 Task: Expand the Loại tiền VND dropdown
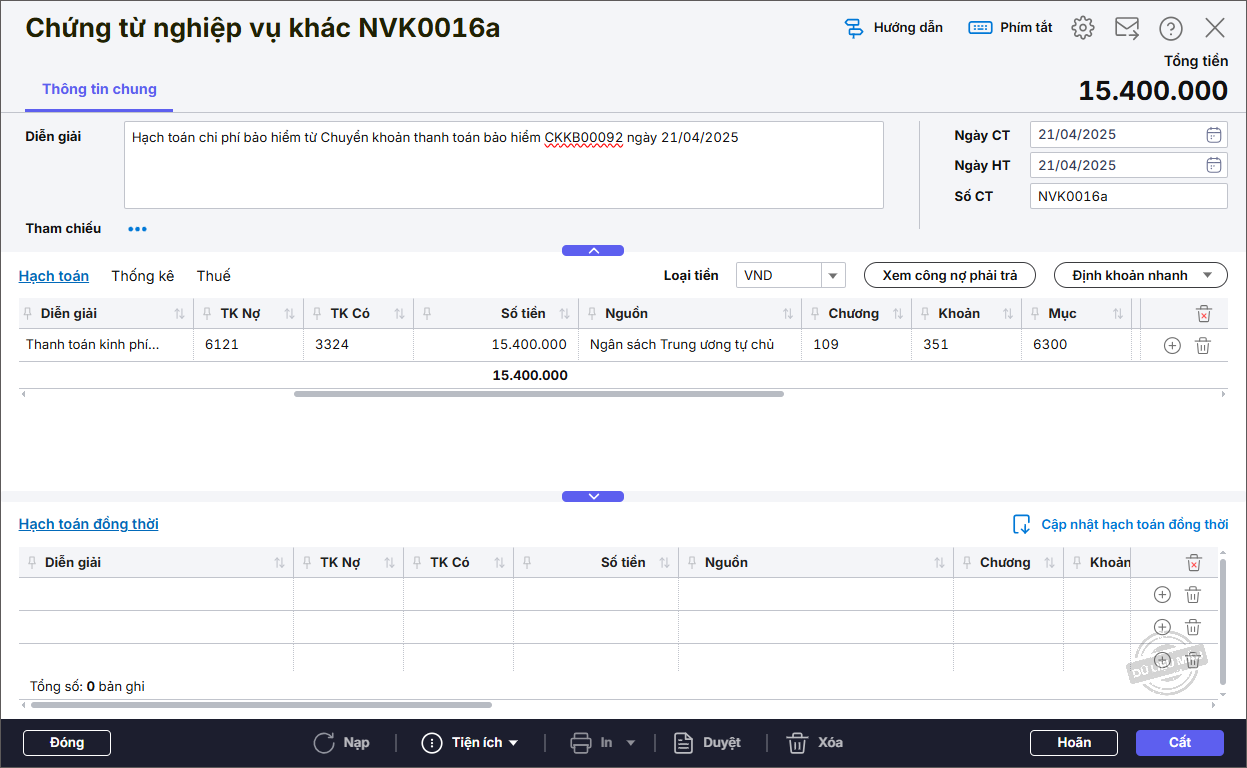pyautogui.click(x=833, y=275)
